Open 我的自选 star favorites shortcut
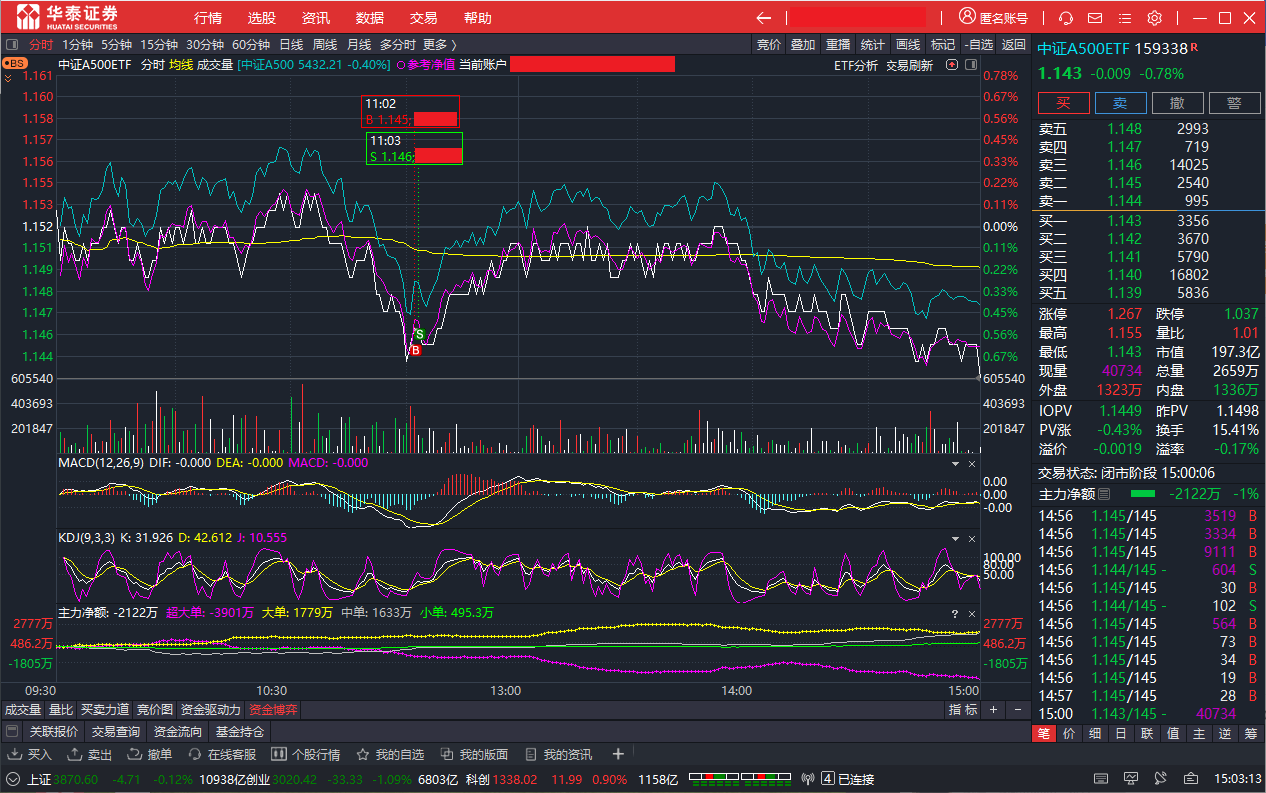This screenshot has width=1266, height=793. coord(390,754)
